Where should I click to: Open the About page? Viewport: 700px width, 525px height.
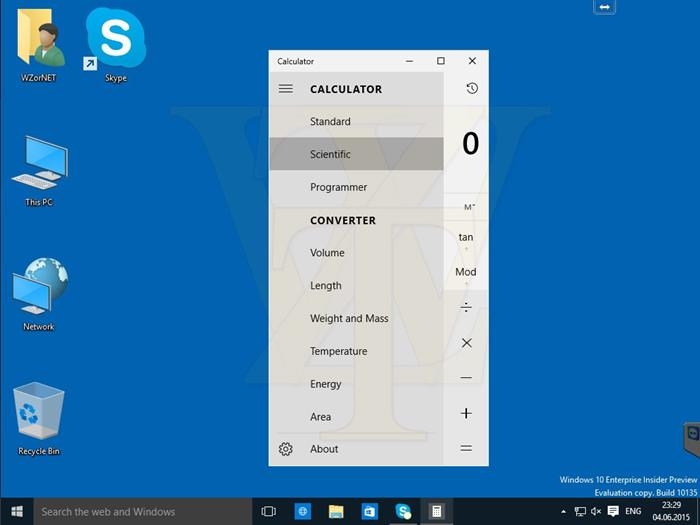point(356,449)
